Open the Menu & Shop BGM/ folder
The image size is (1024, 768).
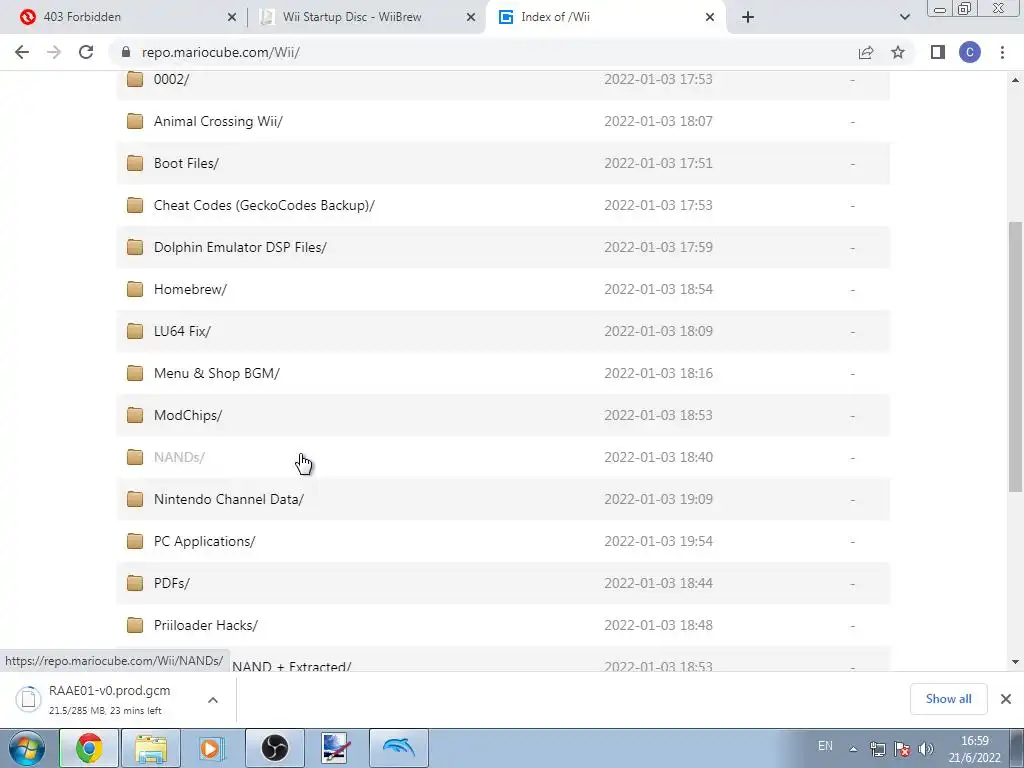216,373
